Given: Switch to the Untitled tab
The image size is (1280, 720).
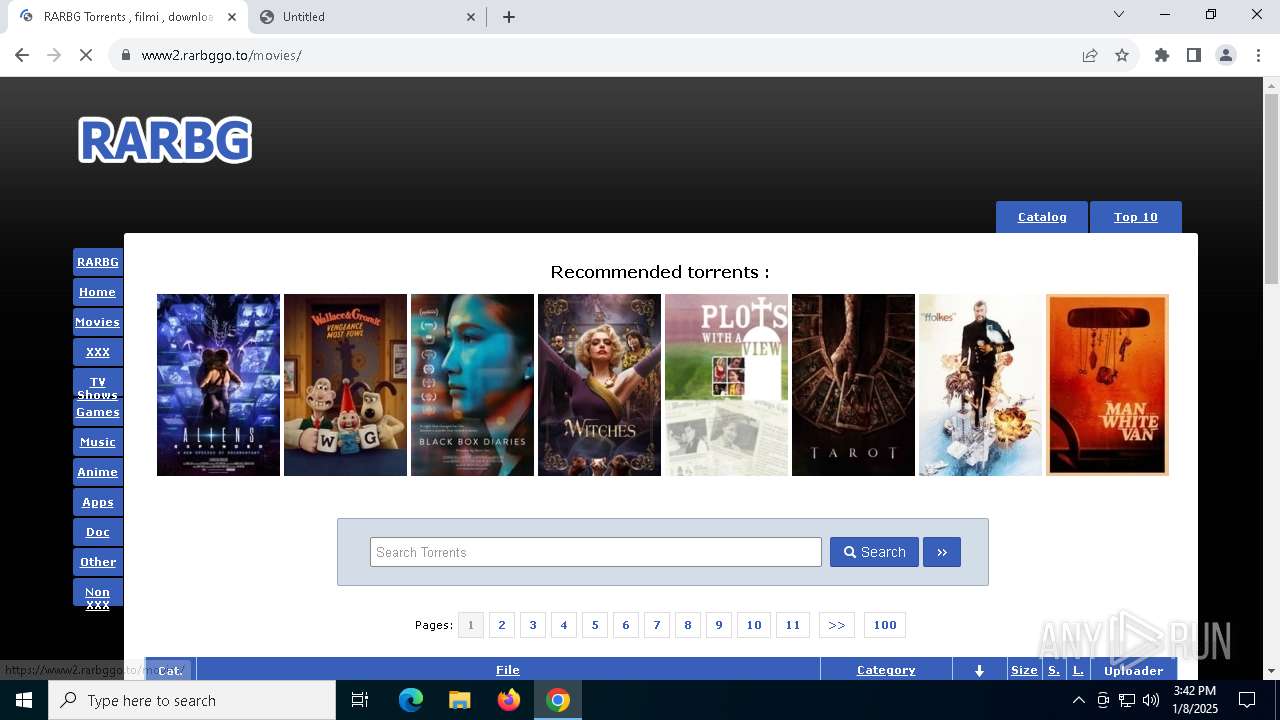Looking at the screenshot, I should click(366, 16).
